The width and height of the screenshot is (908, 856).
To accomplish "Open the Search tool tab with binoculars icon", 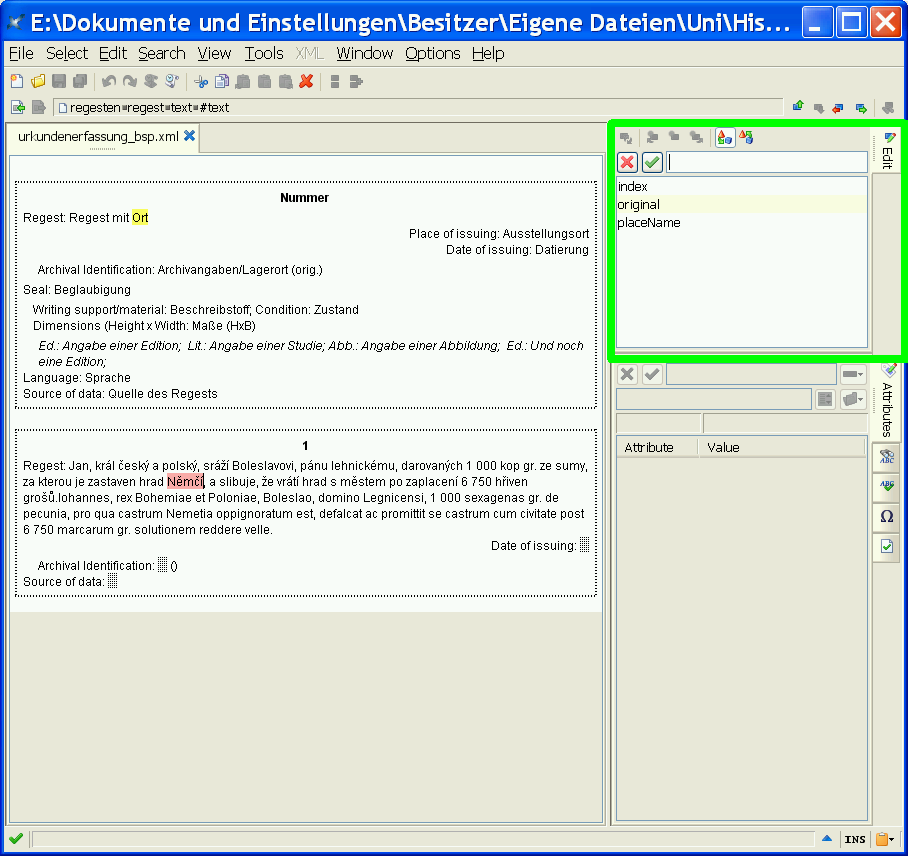I will [x=887, y=456].
